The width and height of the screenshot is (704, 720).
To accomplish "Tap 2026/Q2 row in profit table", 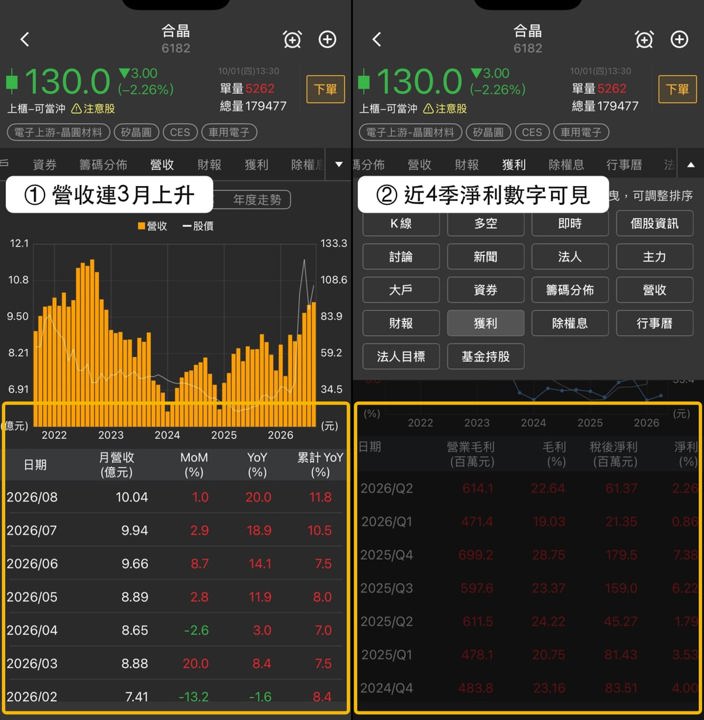I will point(528,488).
